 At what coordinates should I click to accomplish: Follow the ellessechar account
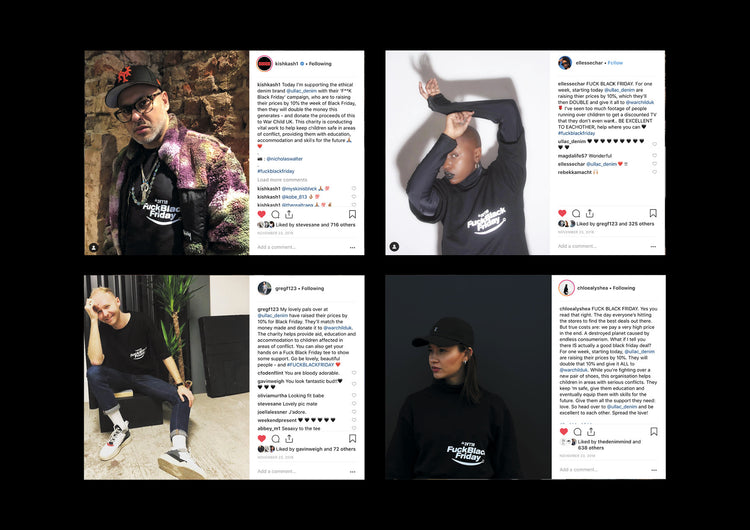click(615, 63)
